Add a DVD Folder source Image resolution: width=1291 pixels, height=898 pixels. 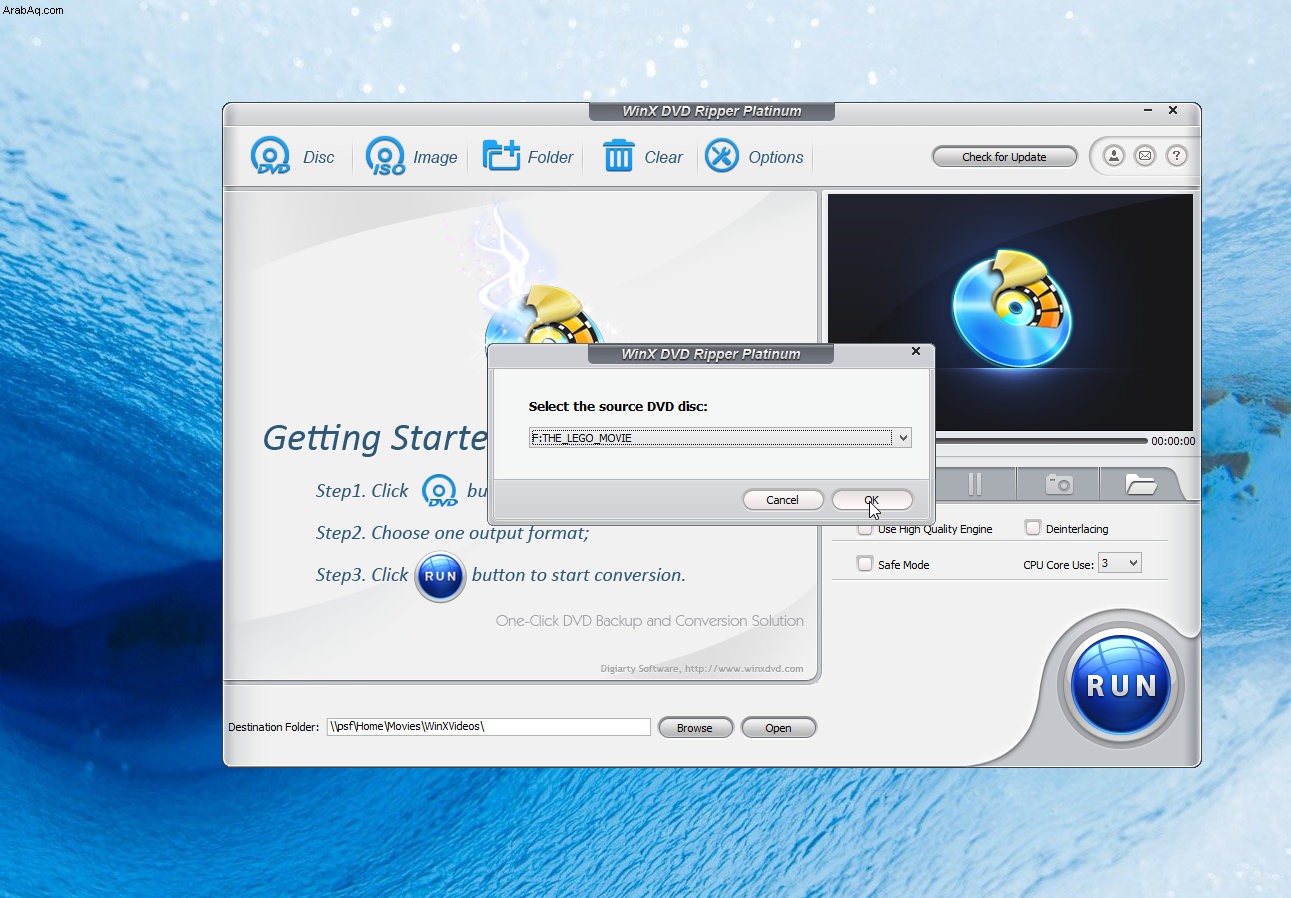(528, 157)
